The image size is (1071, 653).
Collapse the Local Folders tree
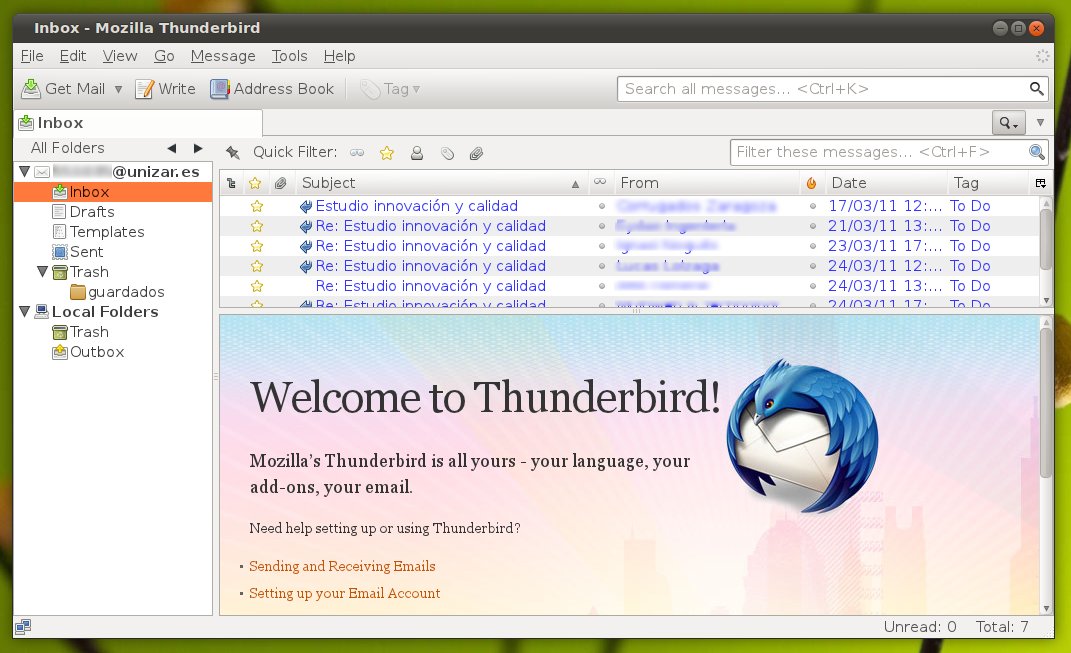(x=25, y=311)
